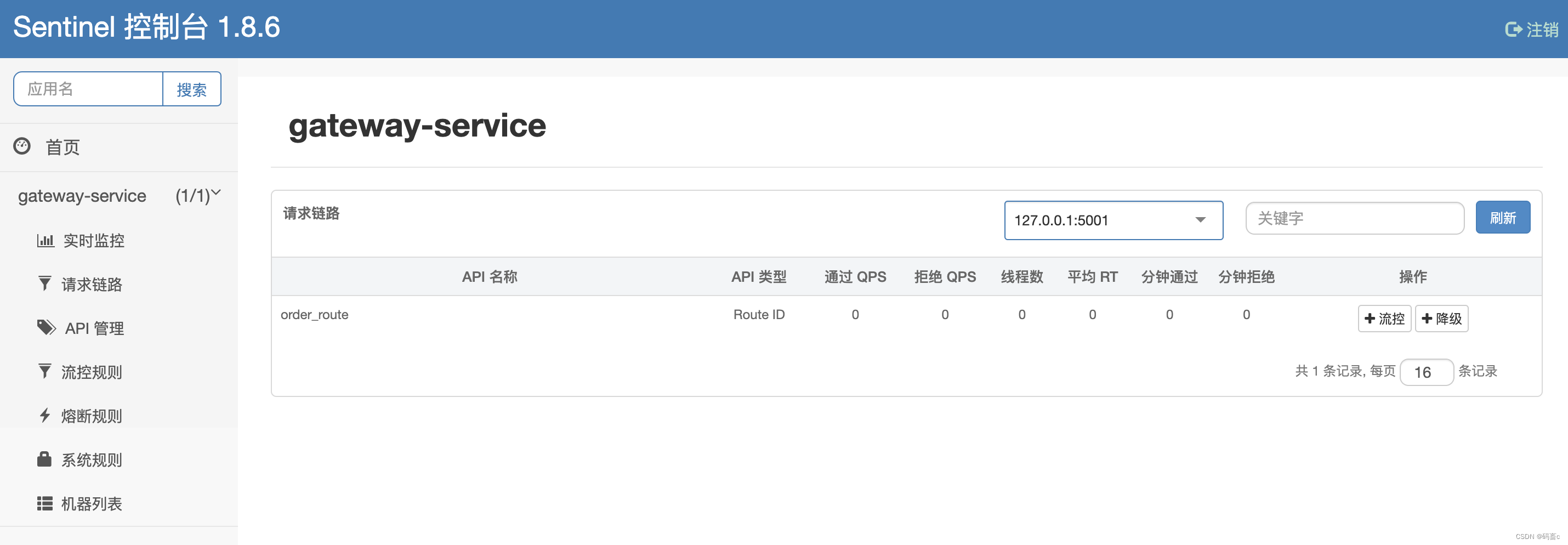Image resolution: width=1568 pixels, height=545 pixels.
Task: Click the 搜索 button
Action: point(192,89)
